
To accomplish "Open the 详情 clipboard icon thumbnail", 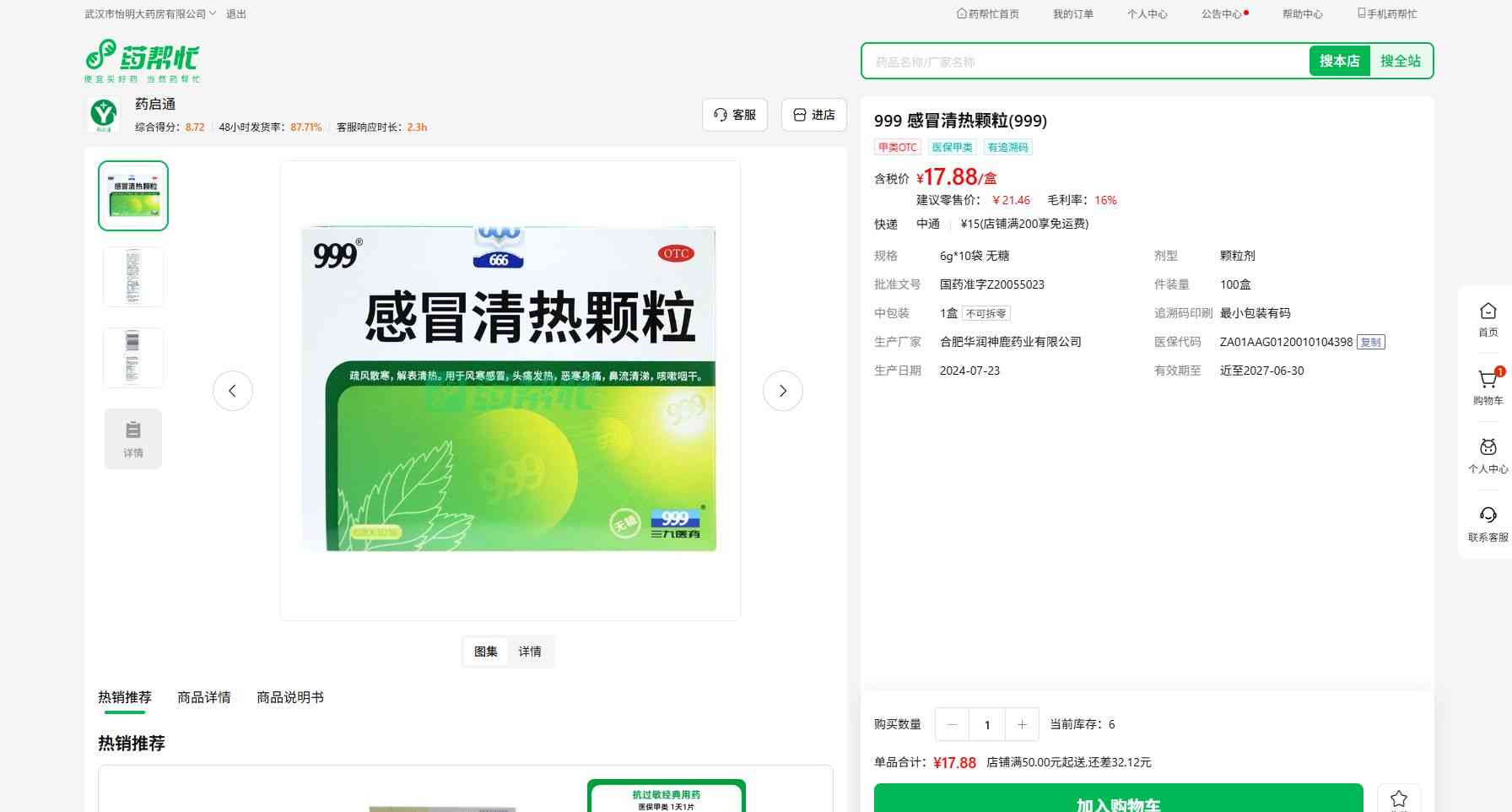I will tap(133, 439).
